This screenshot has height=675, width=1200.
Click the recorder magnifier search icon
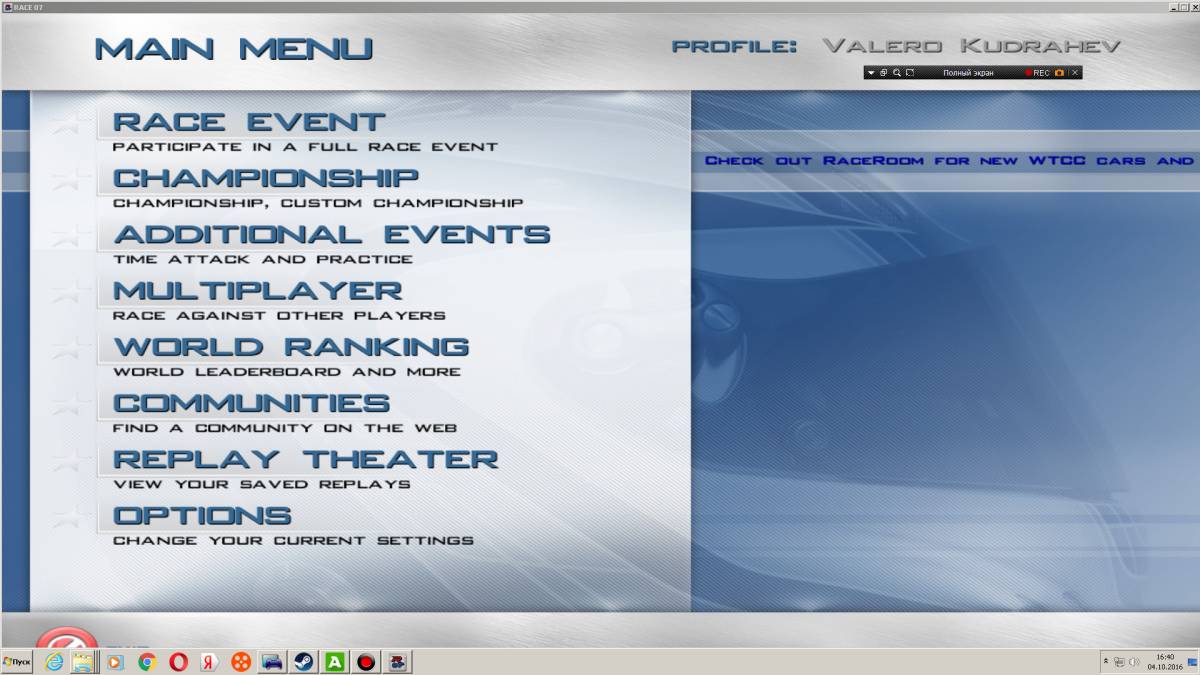coord(897,73)
